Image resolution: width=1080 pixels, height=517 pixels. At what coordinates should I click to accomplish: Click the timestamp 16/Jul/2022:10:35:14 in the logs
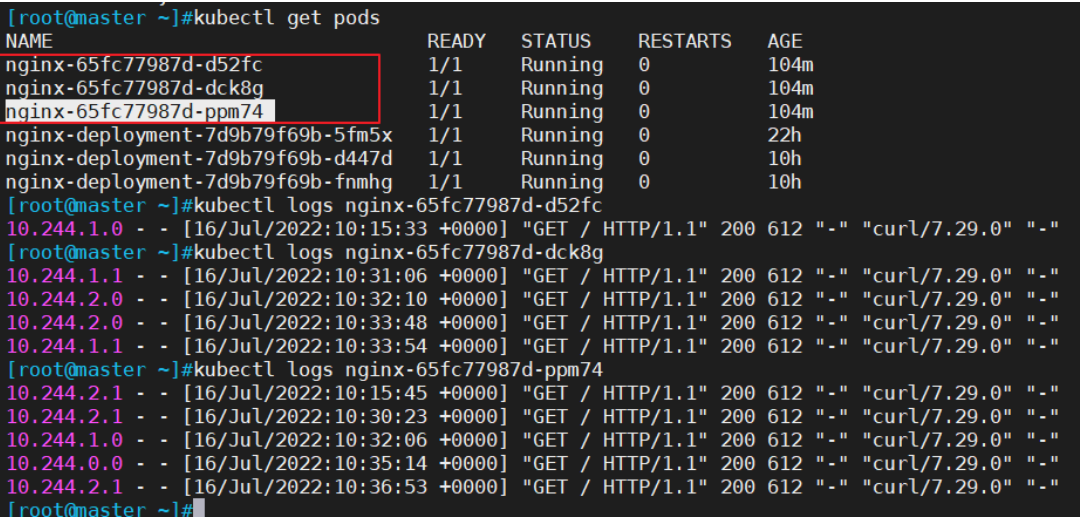pyautogui.click(x=311, y=464)
